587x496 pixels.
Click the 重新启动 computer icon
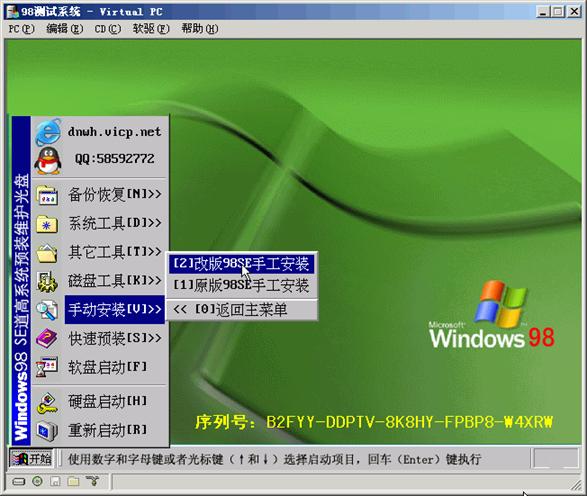(x=47, y=430)
